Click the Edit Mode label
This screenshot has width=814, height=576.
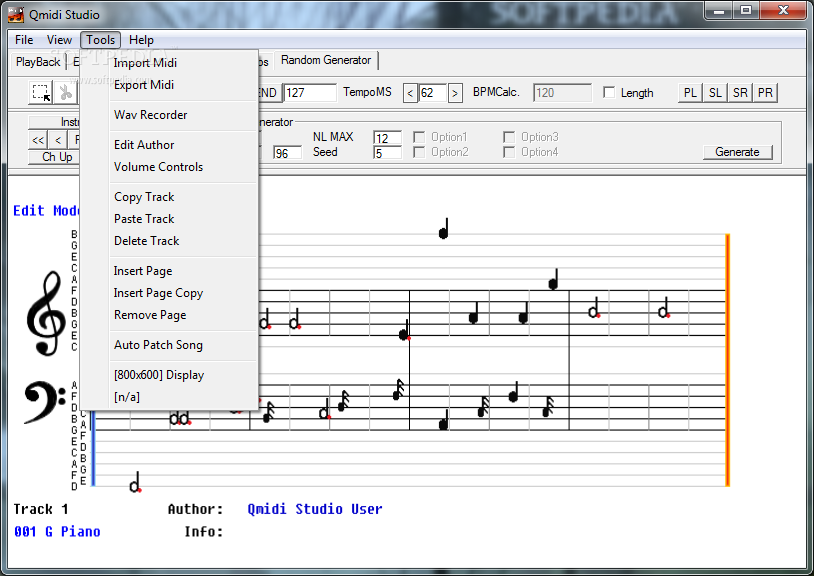tap(47, 211)
